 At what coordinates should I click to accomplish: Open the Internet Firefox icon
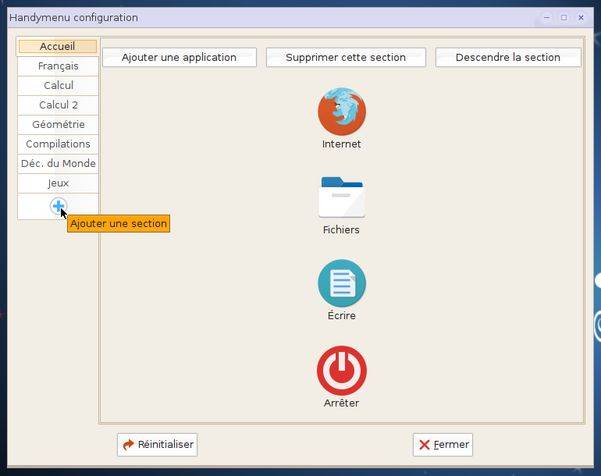342,112
